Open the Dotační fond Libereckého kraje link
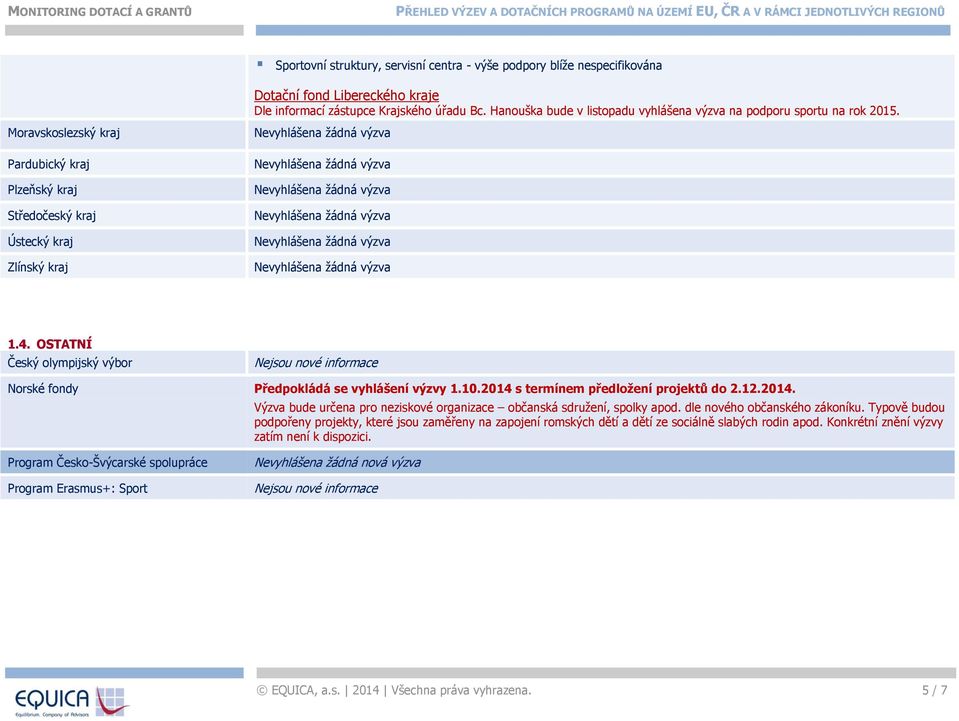This screenshot has height=721, width=959. [346, 95]
